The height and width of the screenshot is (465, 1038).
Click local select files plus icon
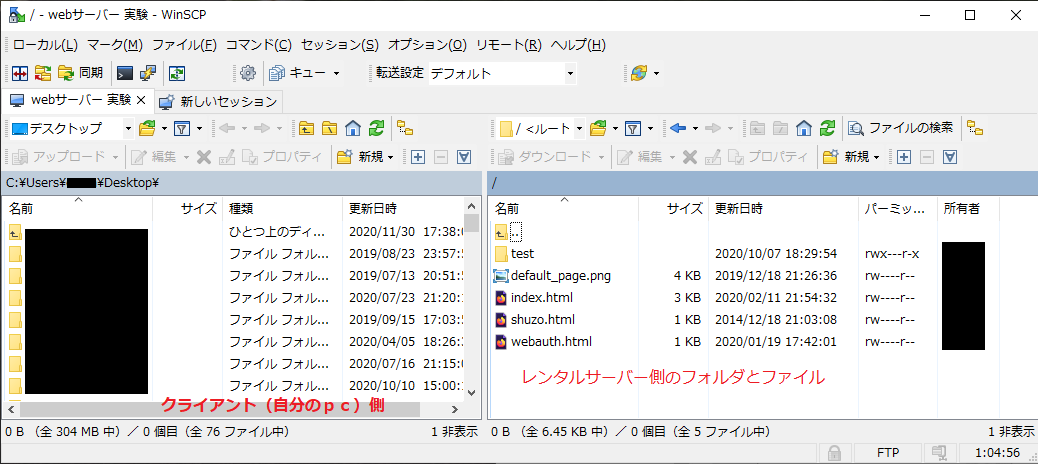click(x=418, y=157)
